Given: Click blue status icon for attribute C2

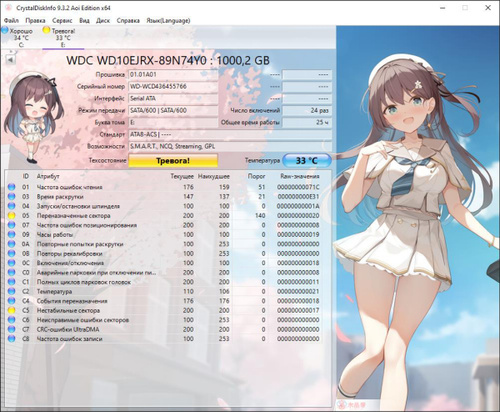Looking at the screenshot, I should pyautogui.click(x=12, y=291).
